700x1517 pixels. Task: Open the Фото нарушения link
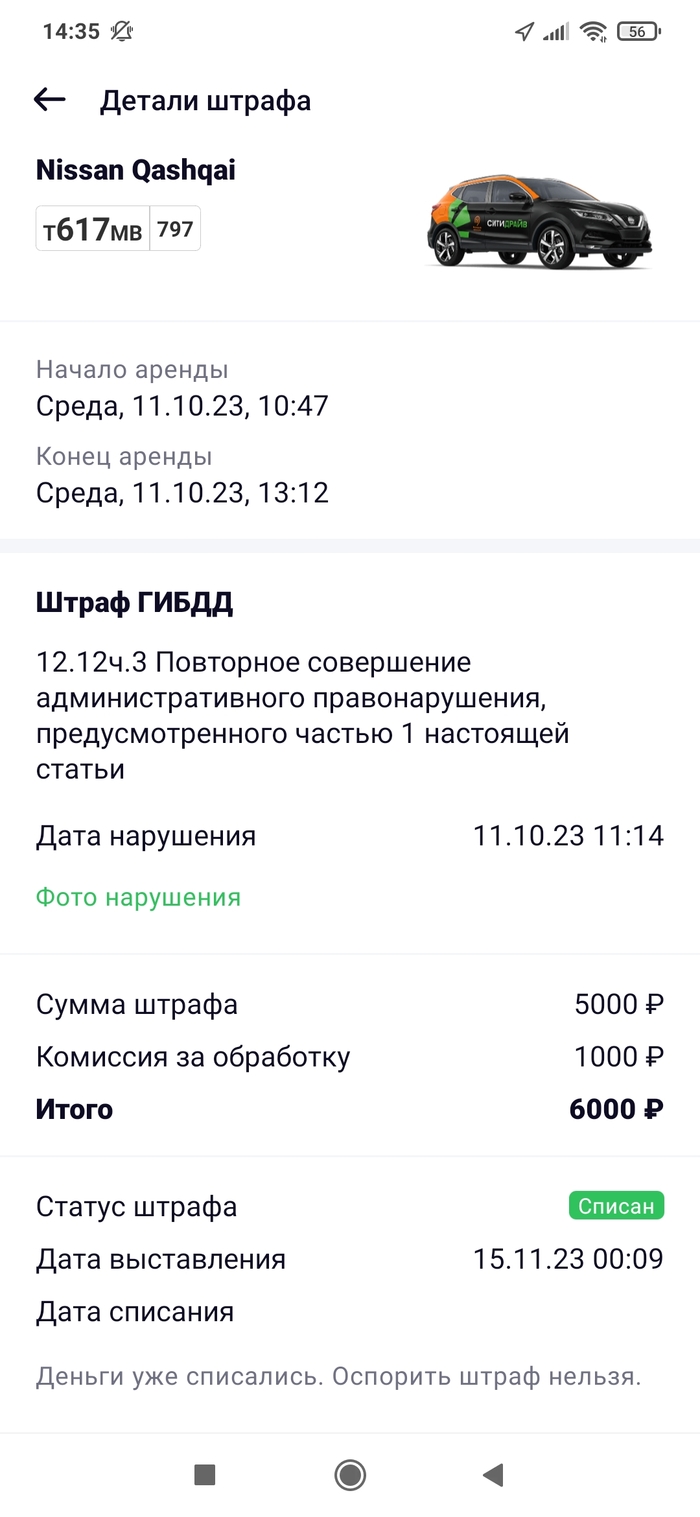pos(138,897)
